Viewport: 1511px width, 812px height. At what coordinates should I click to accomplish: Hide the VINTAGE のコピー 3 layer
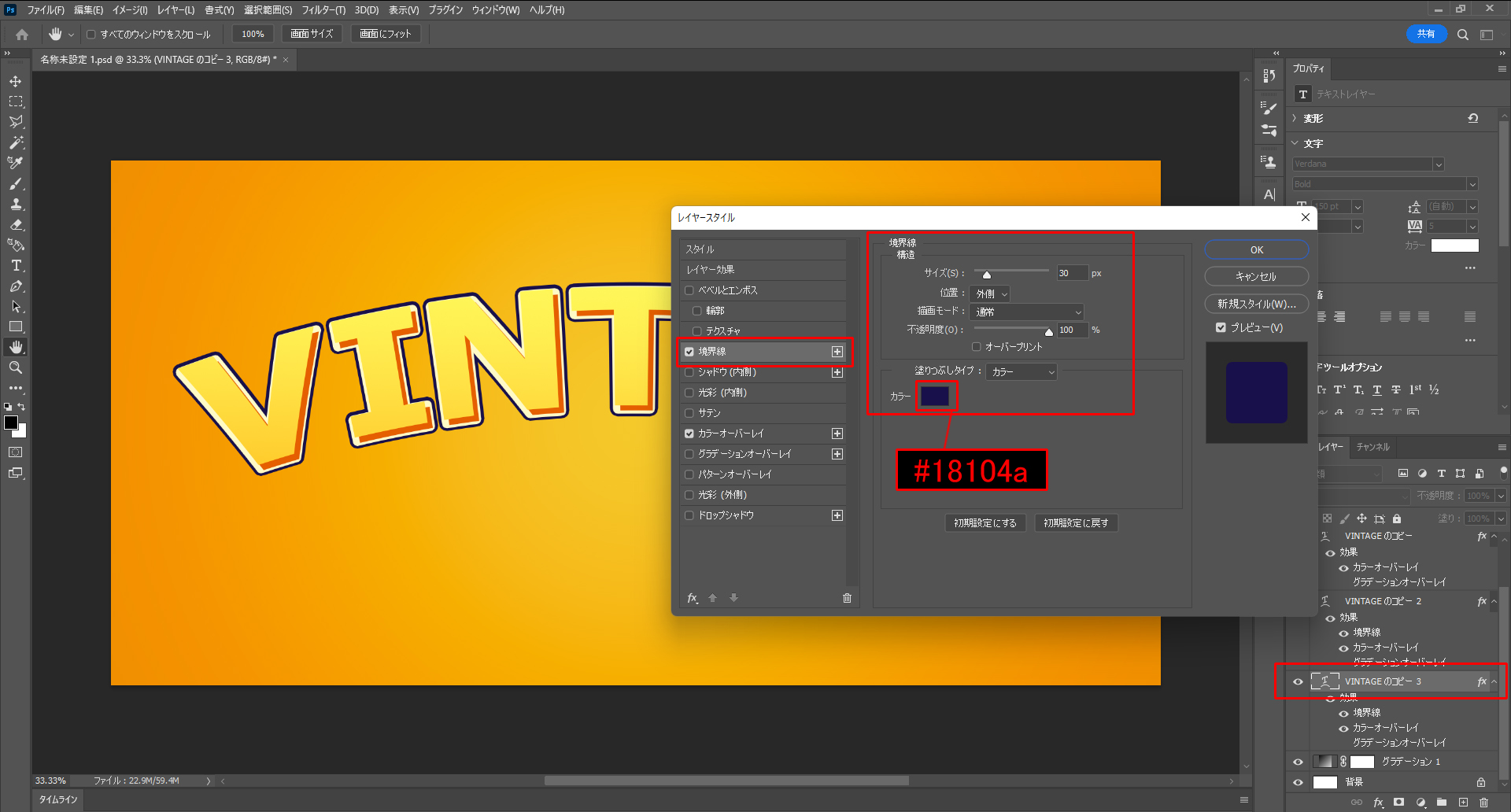[1298, 681]
